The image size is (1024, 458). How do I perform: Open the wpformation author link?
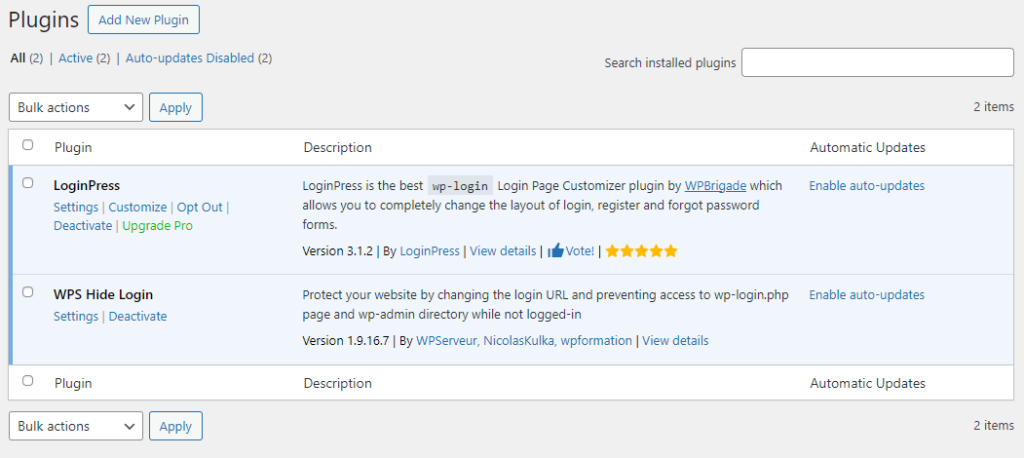[594, 340]
